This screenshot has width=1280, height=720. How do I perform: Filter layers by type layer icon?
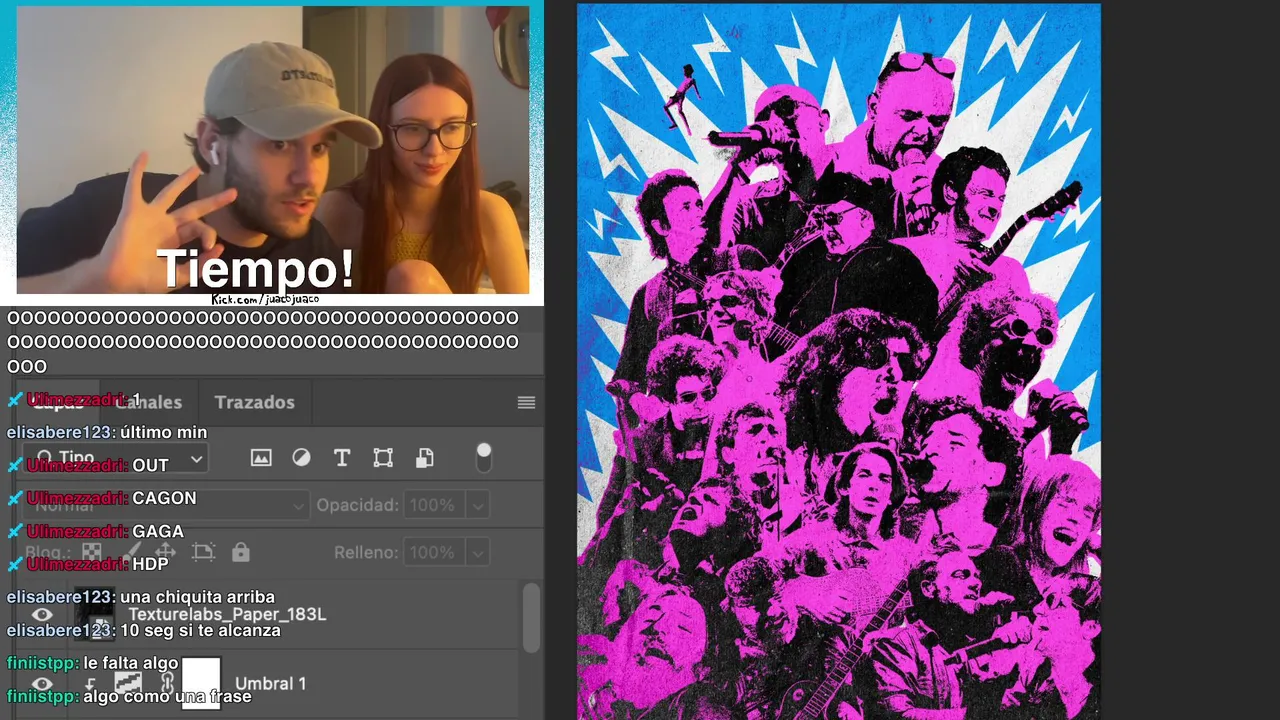click(x=342, y=457)
